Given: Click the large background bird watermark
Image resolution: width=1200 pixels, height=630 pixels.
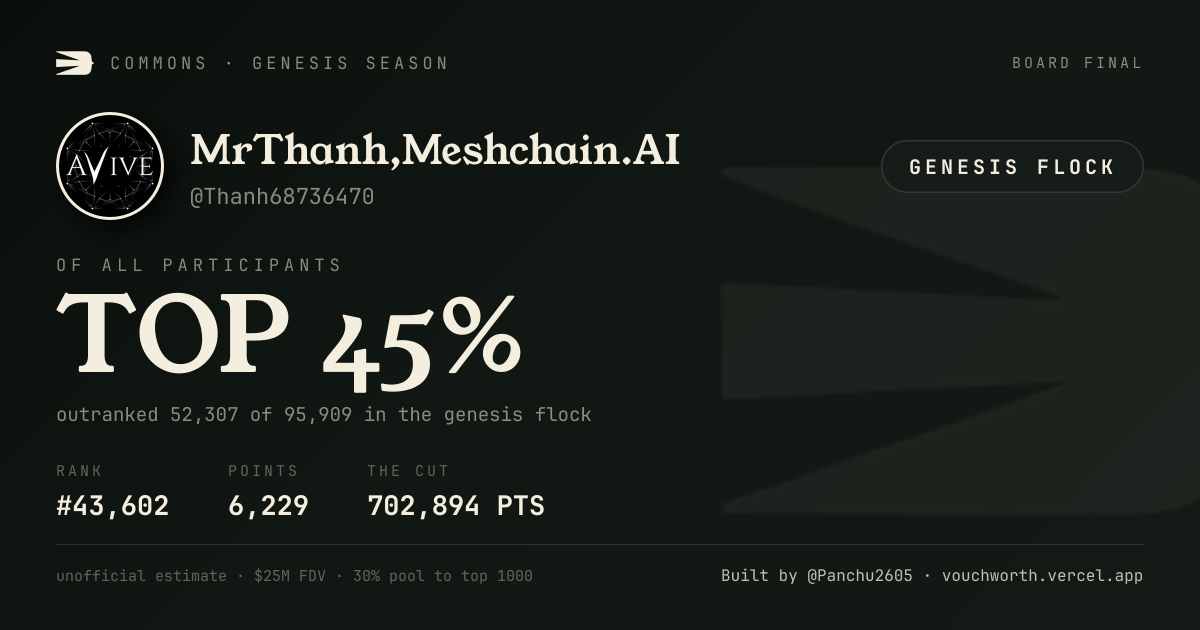Looking at the screenshot, I should coord(960,340).
